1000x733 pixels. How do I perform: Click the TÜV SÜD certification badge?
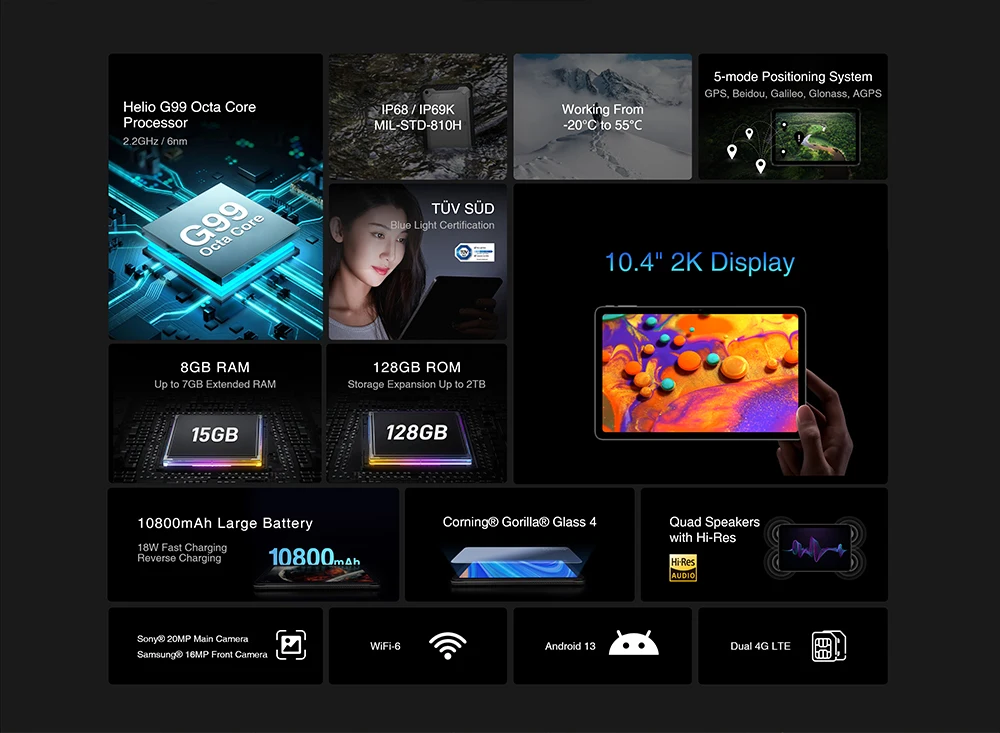tap(474, 253)
